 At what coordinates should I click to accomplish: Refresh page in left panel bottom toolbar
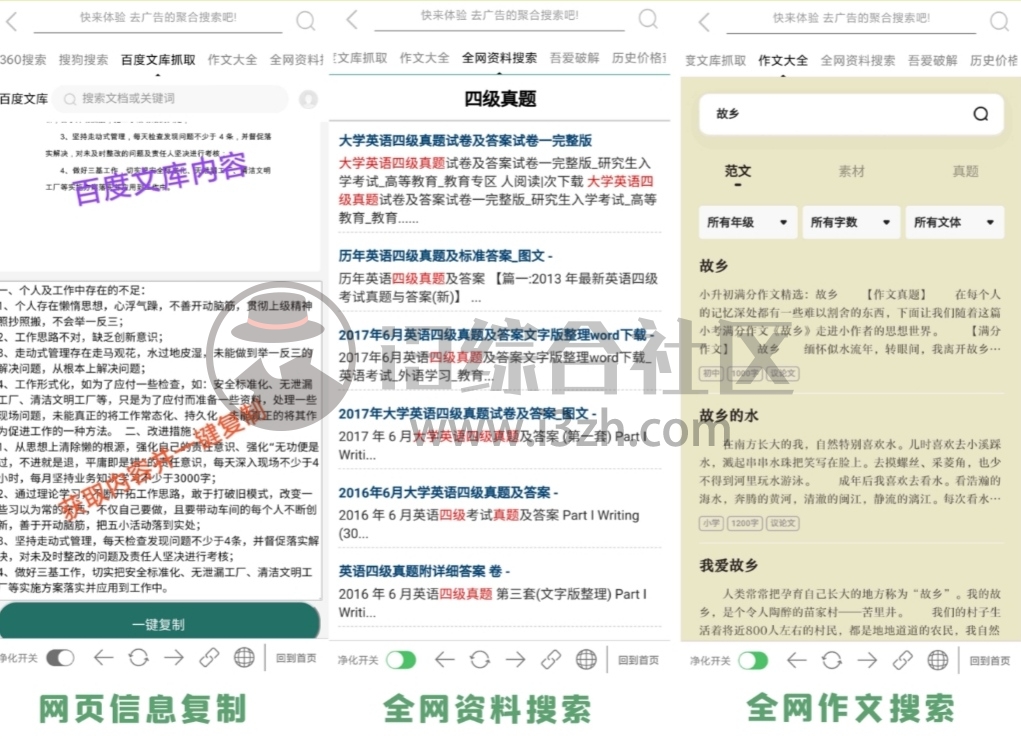click(x=139, y=658)
